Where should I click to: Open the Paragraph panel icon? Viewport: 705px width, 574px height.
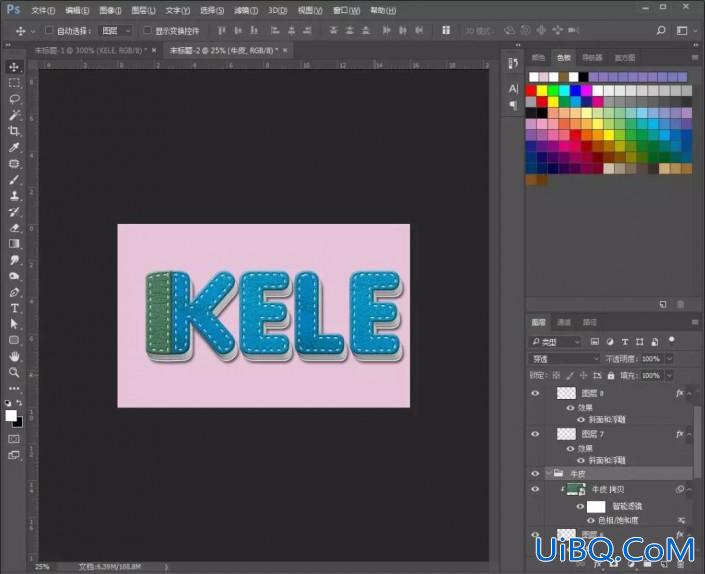tap(513, 106)
